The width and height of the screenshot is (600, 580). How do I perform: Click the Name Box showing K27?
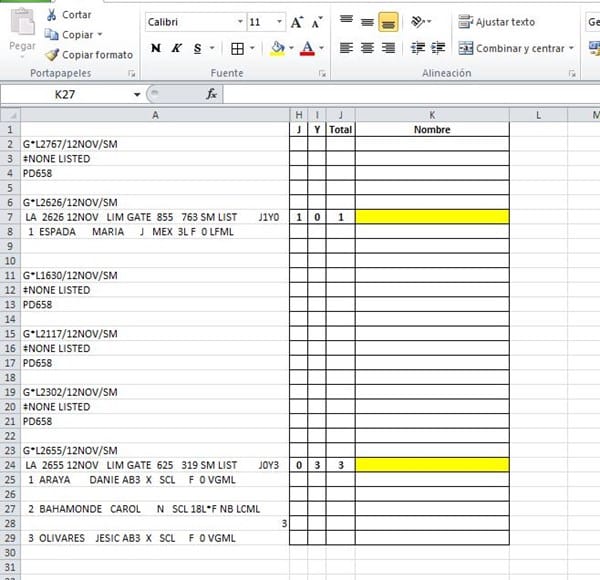coord(65,94)
